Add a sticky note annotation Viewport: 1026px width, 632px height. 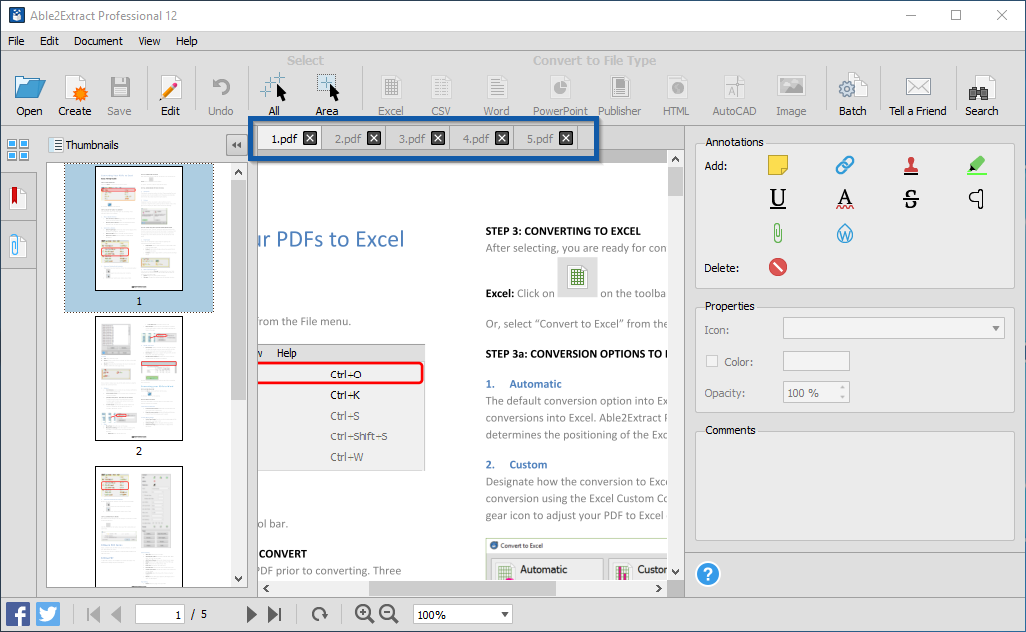point(777,165)
